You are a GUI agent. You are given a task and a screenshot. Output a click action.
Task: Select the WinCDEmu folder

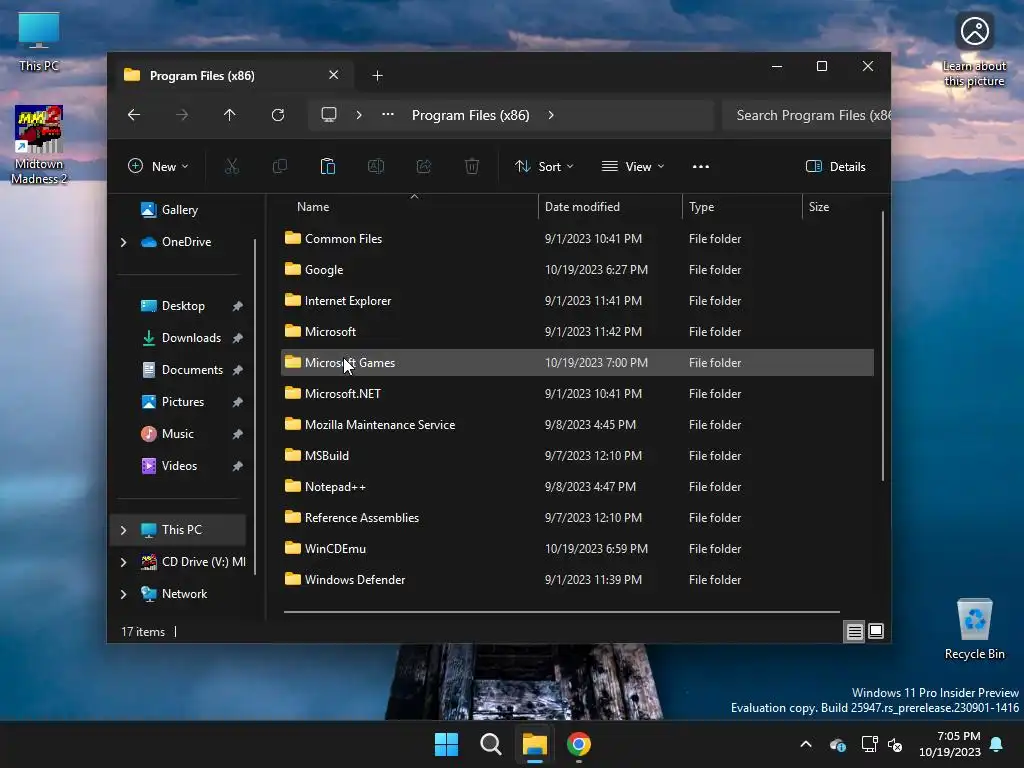coord(577,549)
